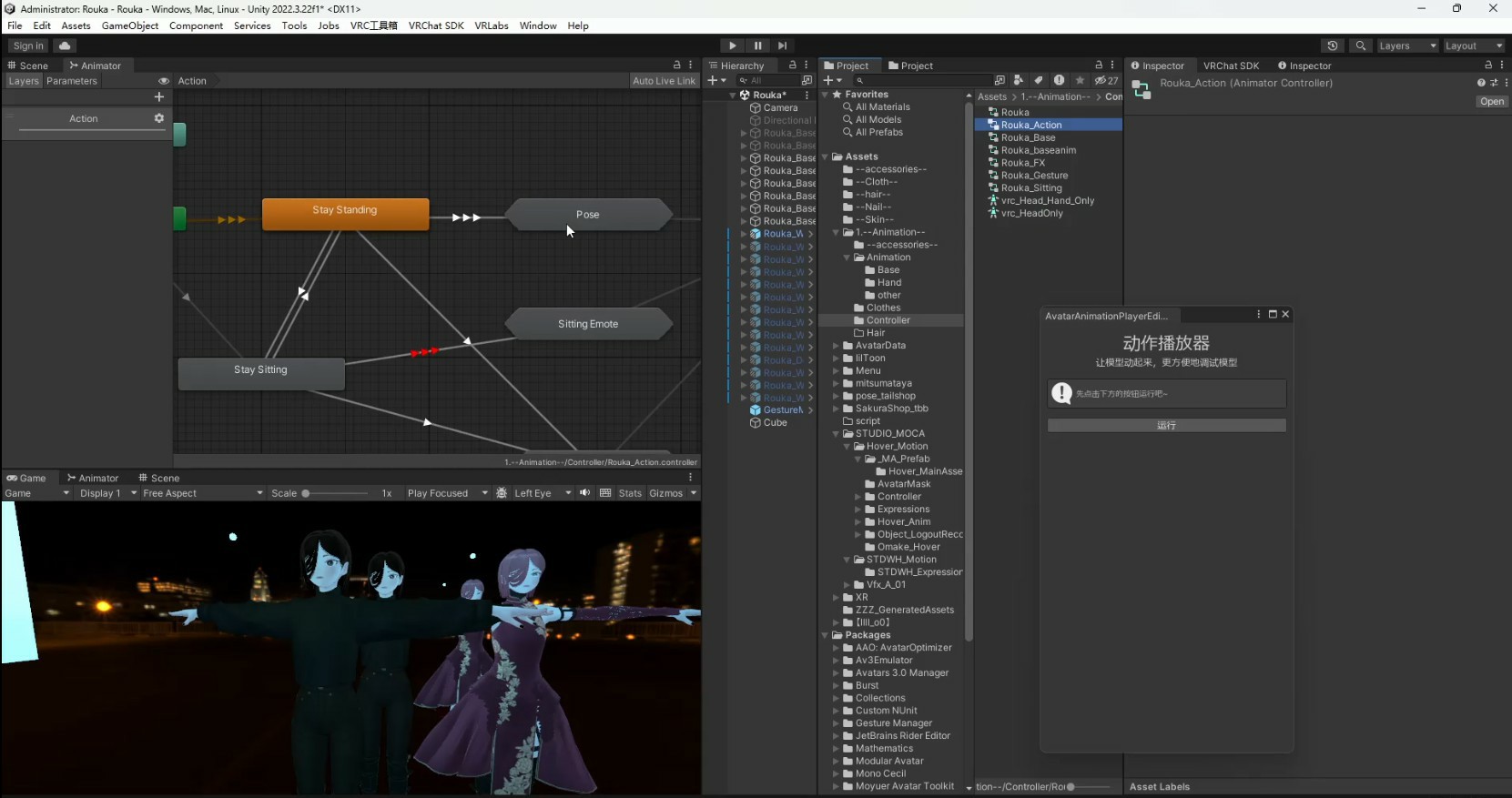Add a new animator layer with plus
This screenshot has height=798, width=1512.
[x=159, y=96]
